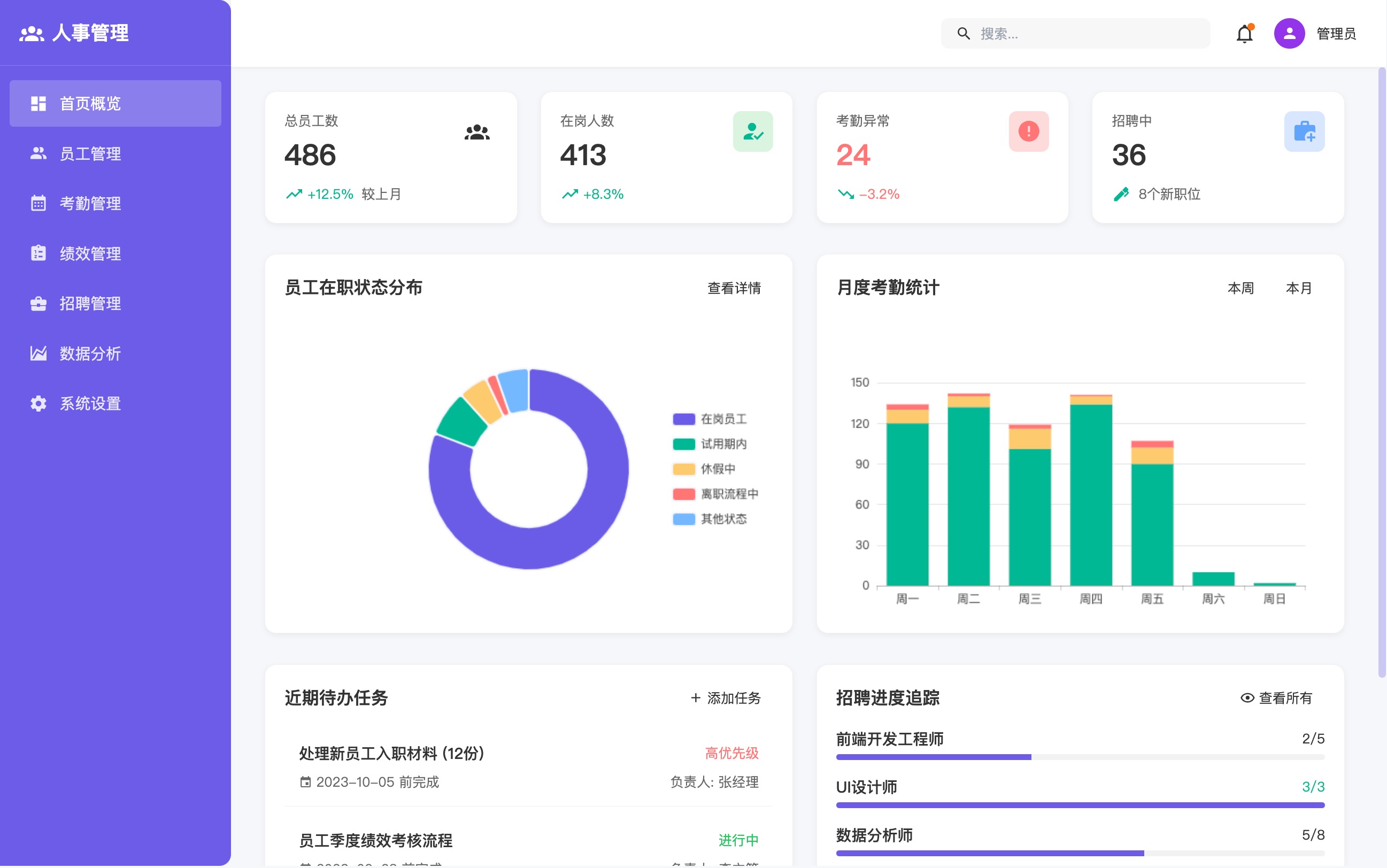Click 查看详情 link on status chart
The image size is (1387, 868).
point(734,288)
